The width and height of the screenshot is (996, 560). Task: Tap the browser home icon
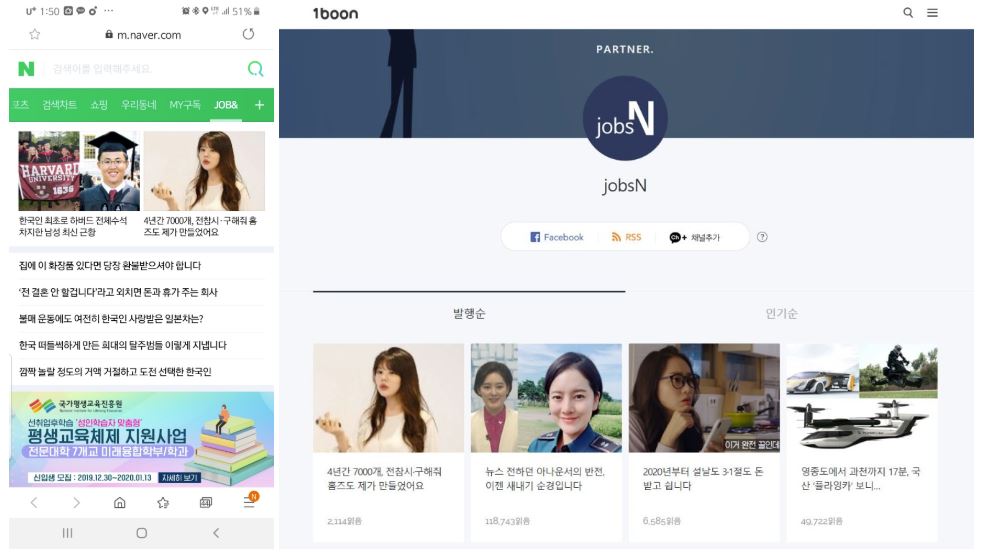point(119,503)
